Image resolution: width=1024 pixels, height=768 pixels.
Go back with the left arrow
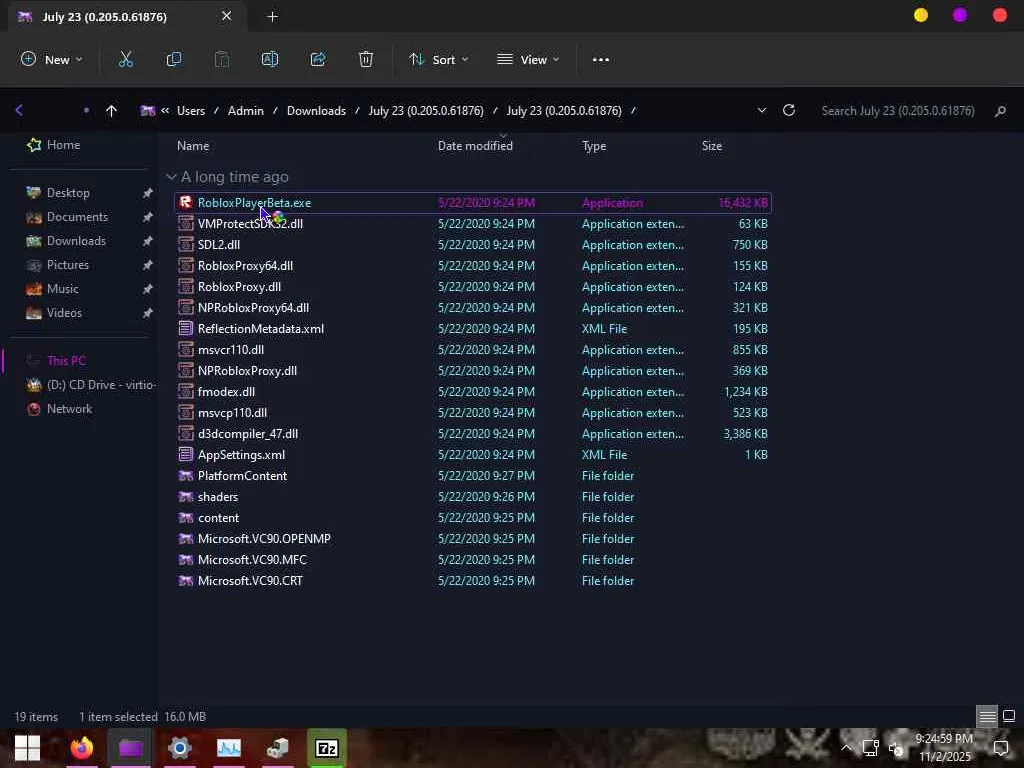pos(19,110)
